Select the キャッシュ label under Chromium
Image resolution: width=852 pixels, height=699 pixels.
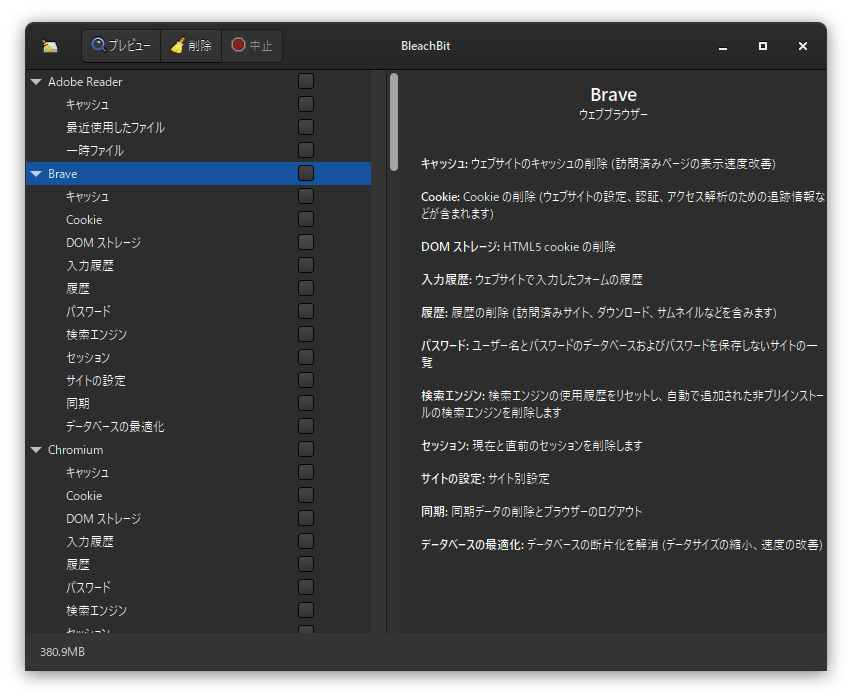point(87,473)
